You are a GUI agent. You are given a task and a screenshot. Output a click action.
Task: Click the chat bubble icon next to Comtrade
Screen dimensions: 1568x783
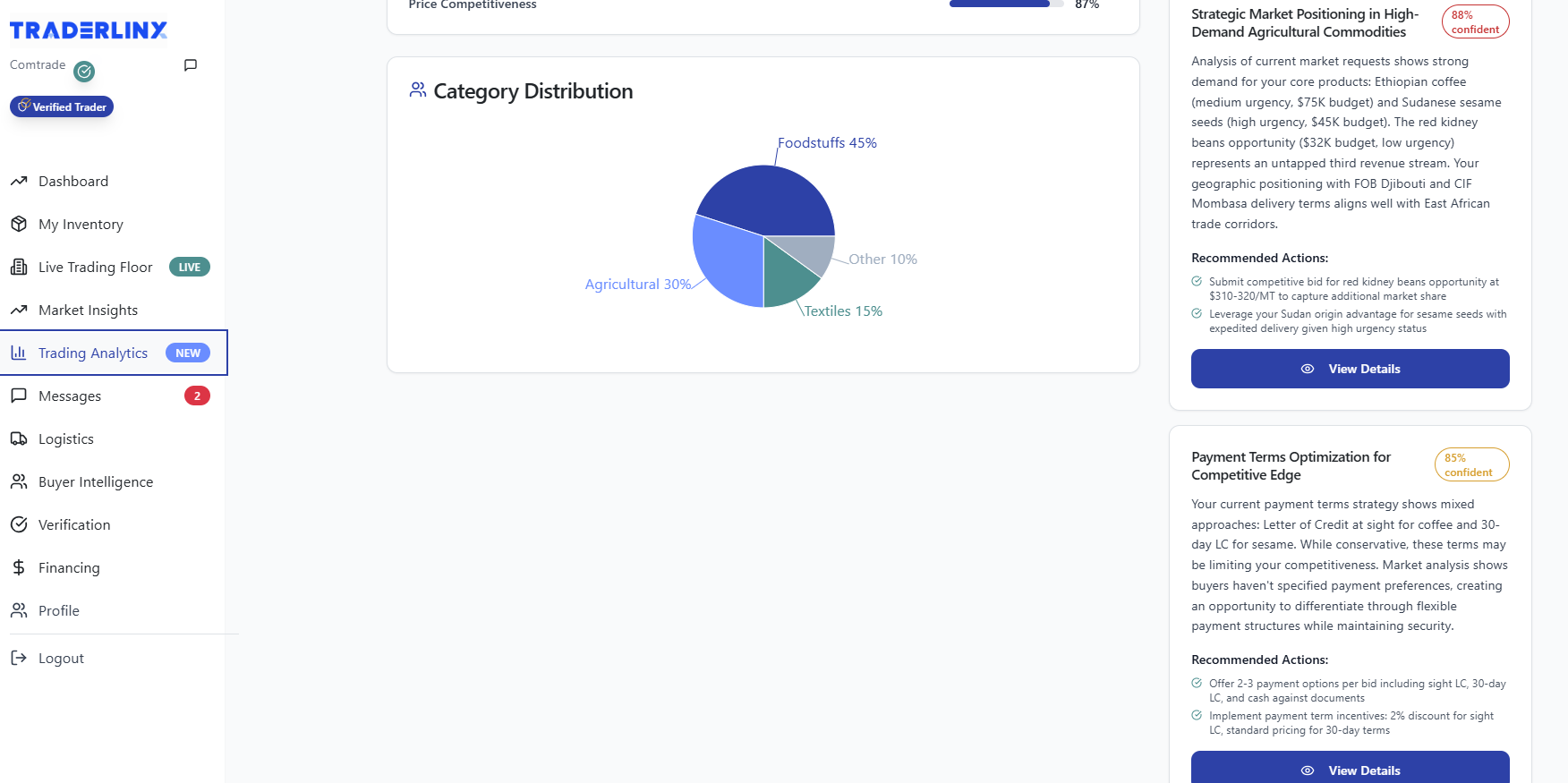190,64
